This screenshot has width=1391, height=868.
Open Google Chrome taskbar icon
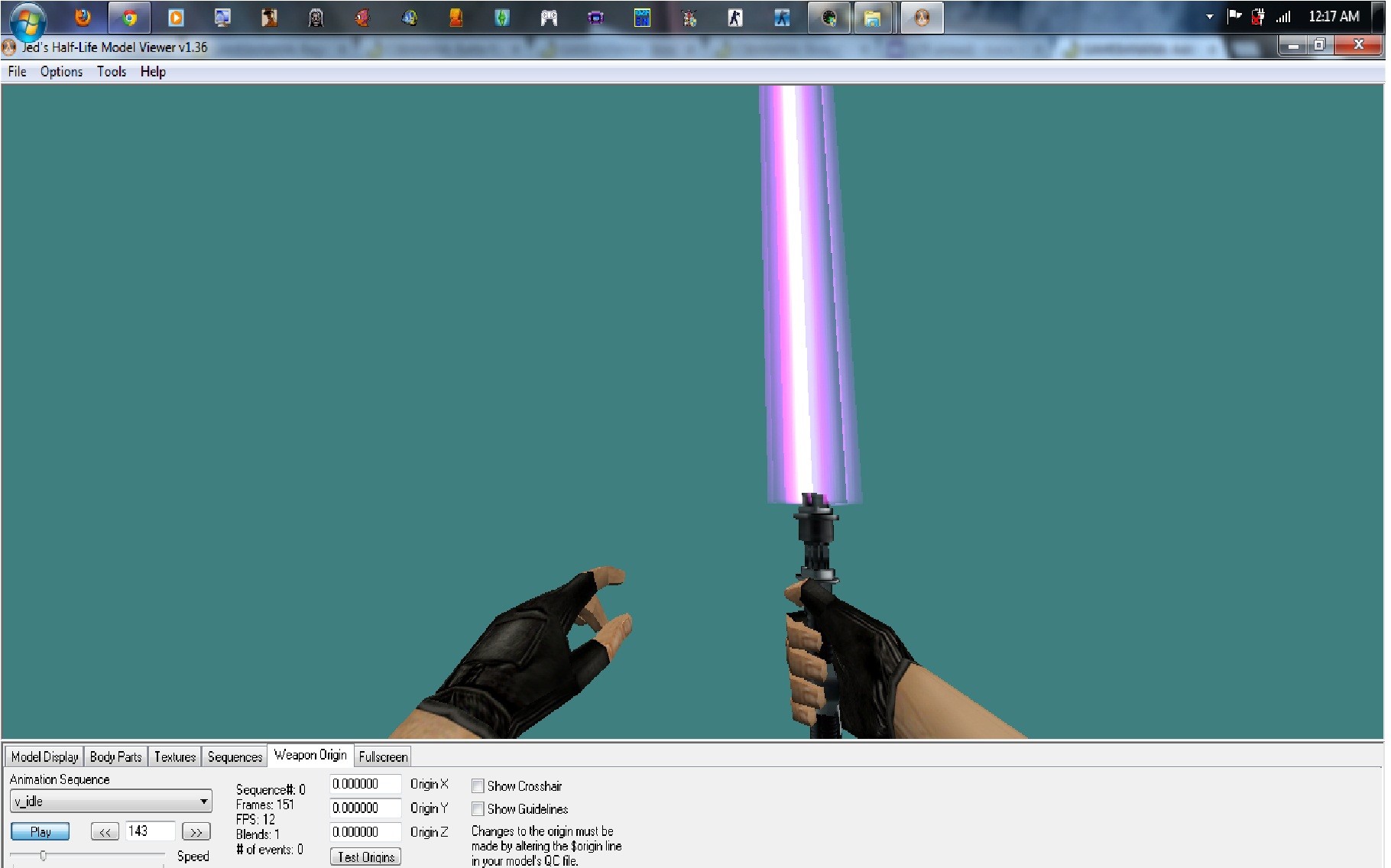(129, 18)
